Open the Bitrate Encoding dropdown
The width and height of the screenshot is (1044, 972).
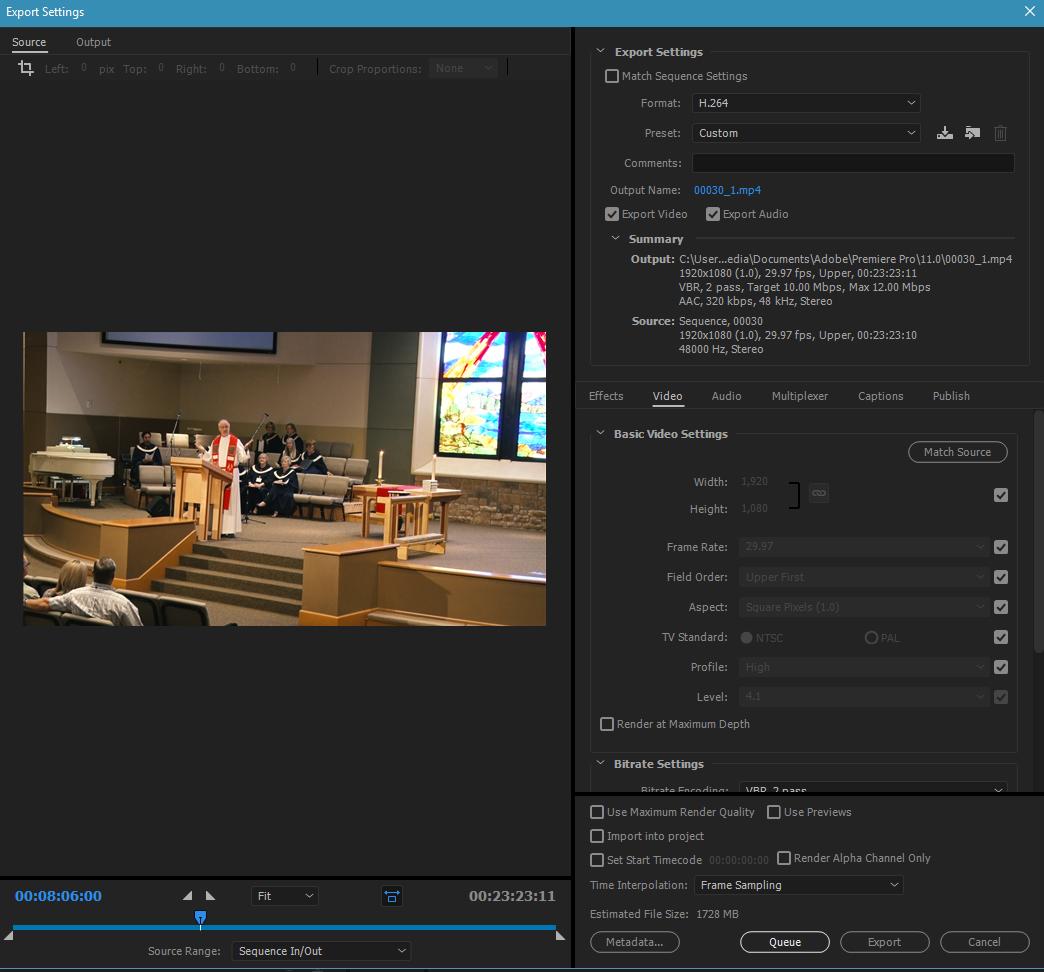873,788
